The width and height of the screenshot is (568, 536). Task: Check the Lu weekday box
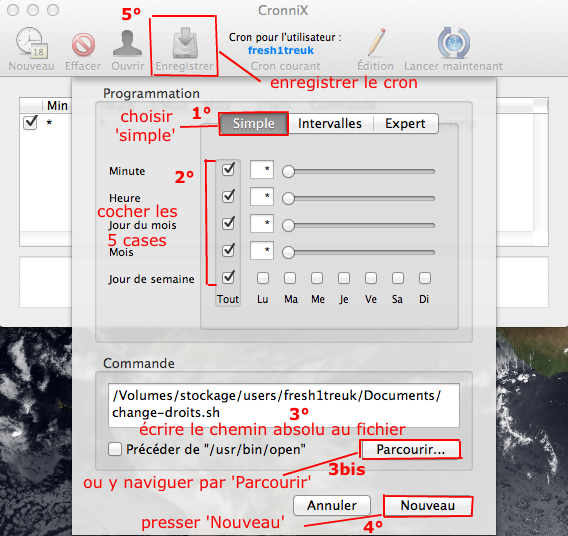click(x=263, y=278)
